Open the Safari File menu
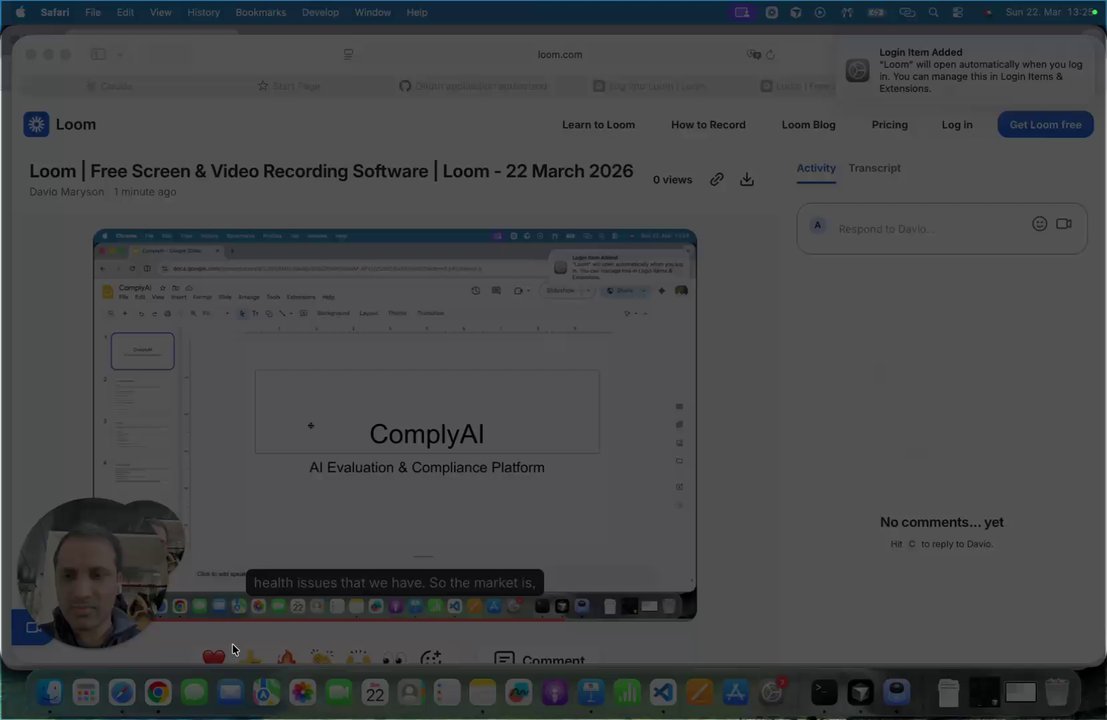The width and height of the screenshot is (1107, 720). (92, 12)
